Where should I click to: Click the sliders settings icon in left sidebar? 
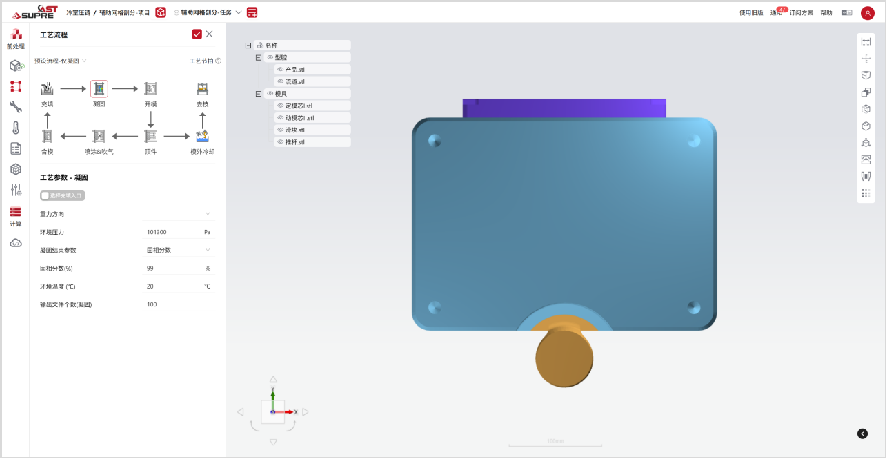[x=16, y=190]
